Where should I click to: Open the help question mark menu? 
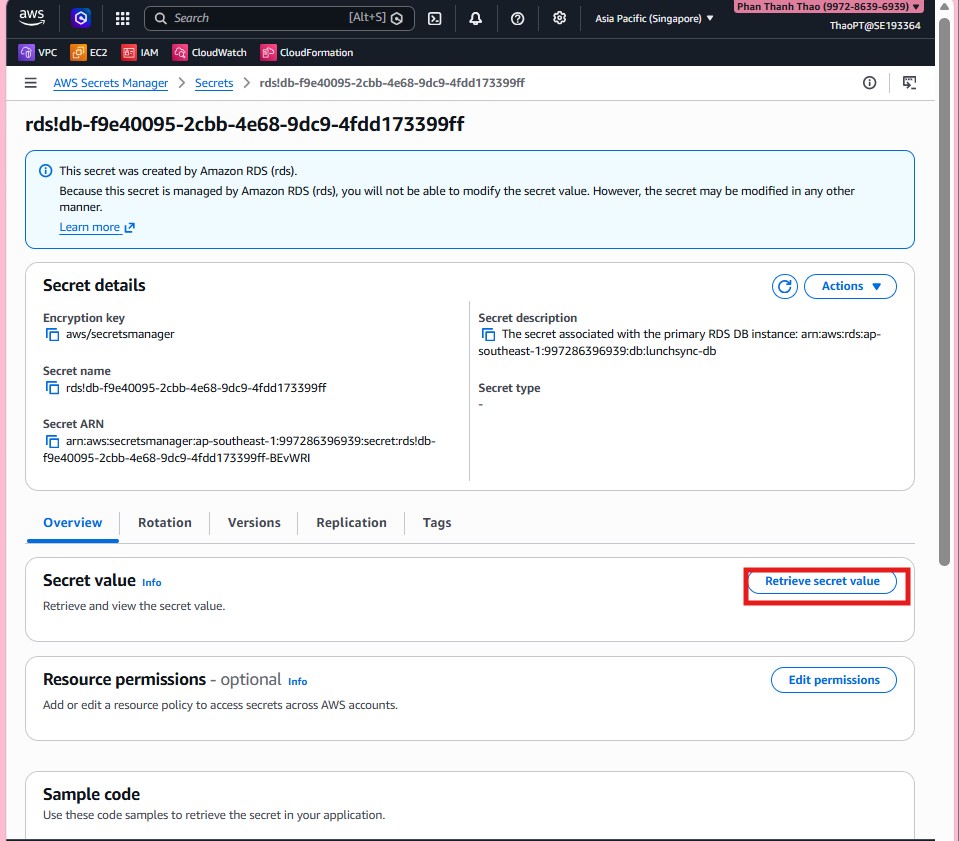click(x=517, y=18)
